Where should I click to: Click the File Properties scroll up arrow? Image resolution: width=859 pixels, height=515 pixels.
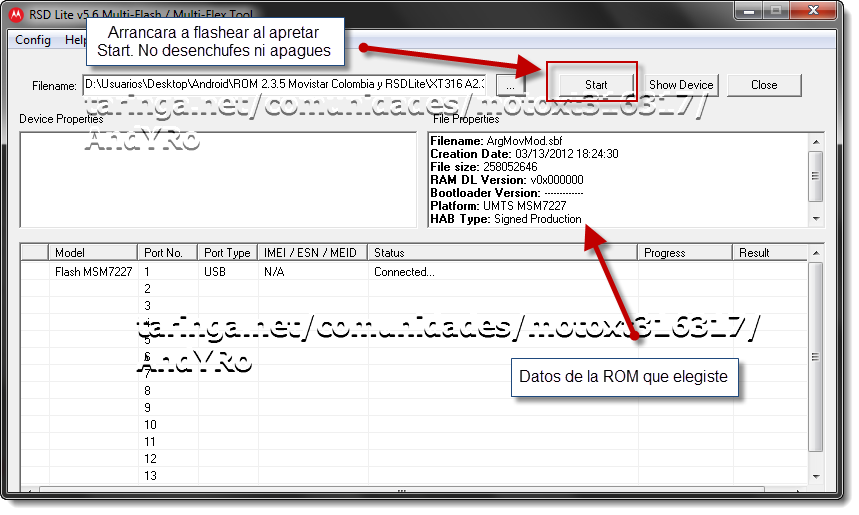[816, 142]
